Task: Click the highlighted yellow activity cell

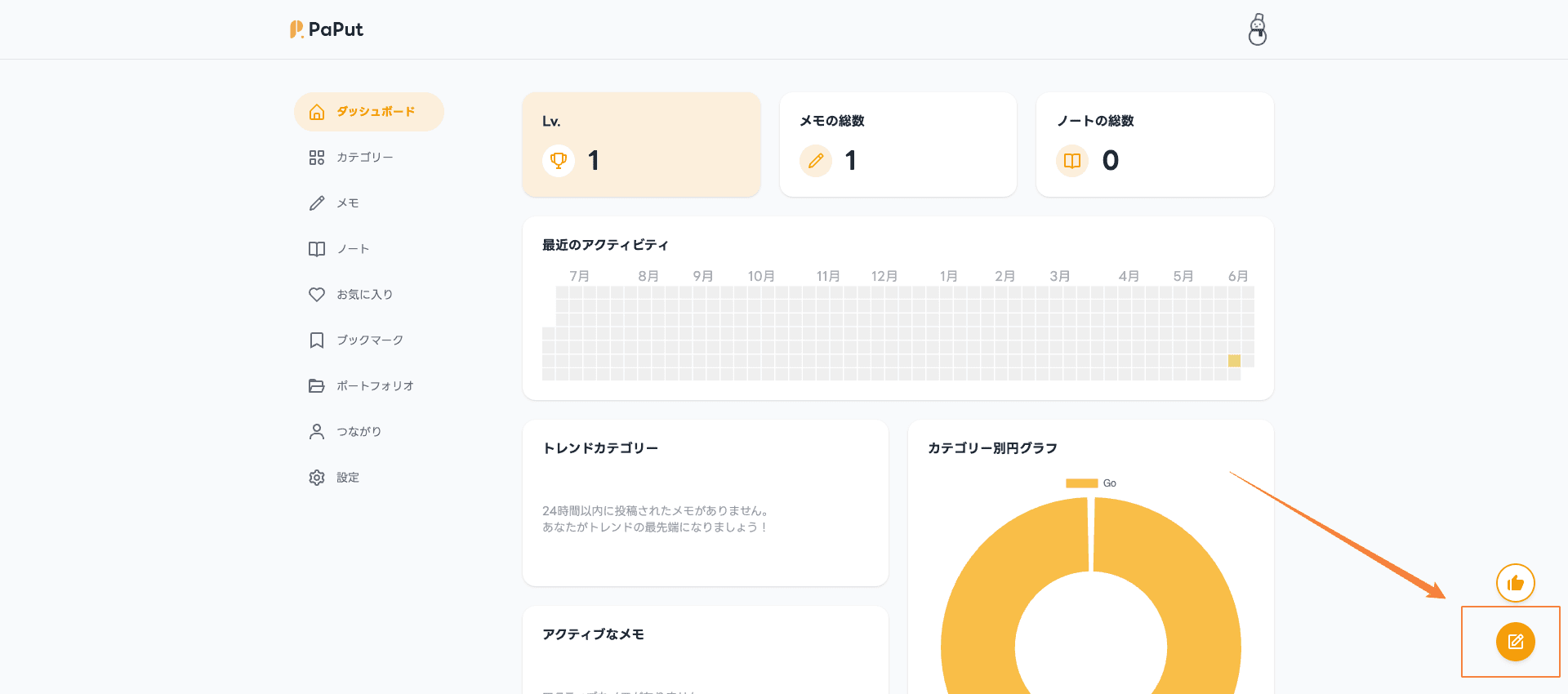Action: coord(1234,361)
